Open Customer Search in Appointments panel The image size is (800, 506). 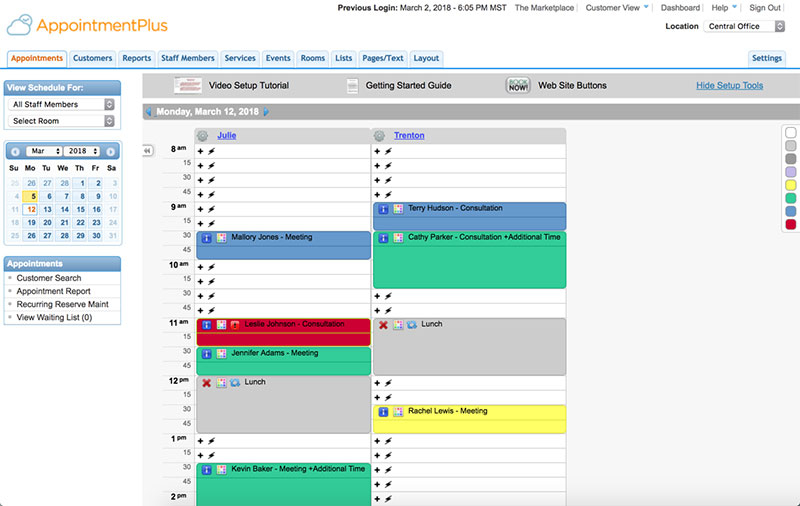coord(49,278)
